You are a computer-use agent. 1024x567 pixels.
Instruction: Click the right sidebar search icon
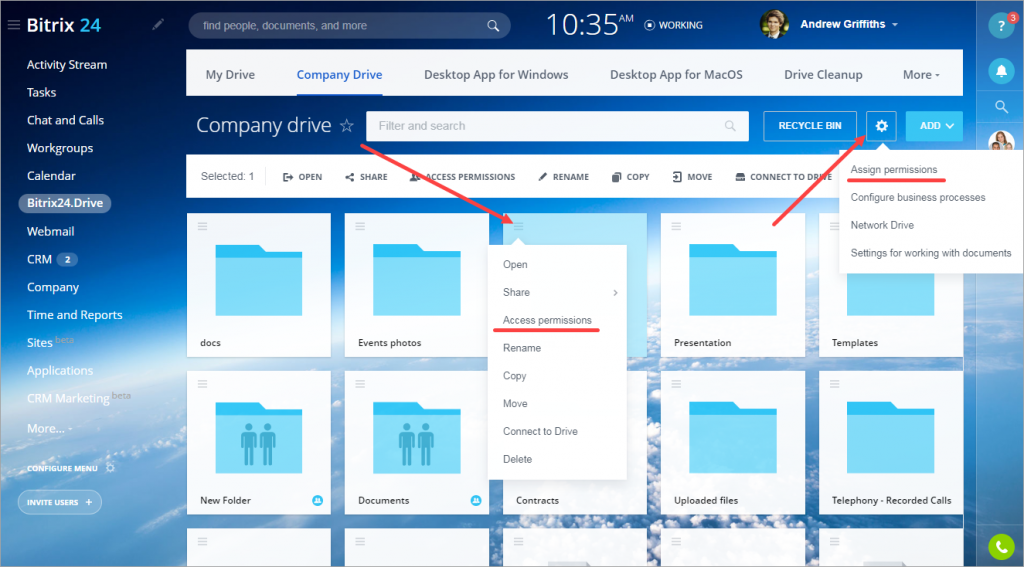(x=1001, y=106)
